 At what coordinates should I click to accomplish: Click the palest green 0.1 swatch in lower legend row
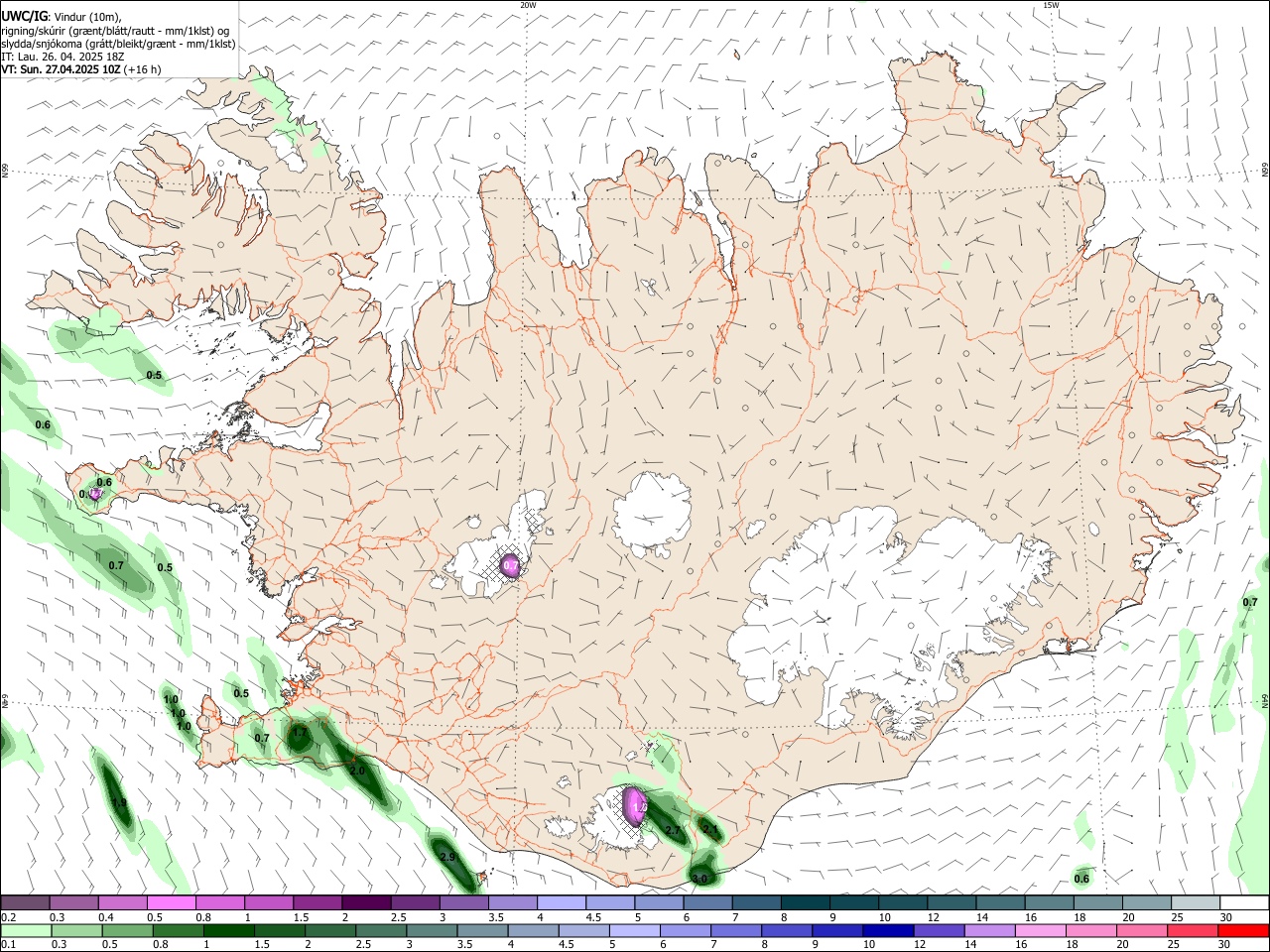pos(26,931)
